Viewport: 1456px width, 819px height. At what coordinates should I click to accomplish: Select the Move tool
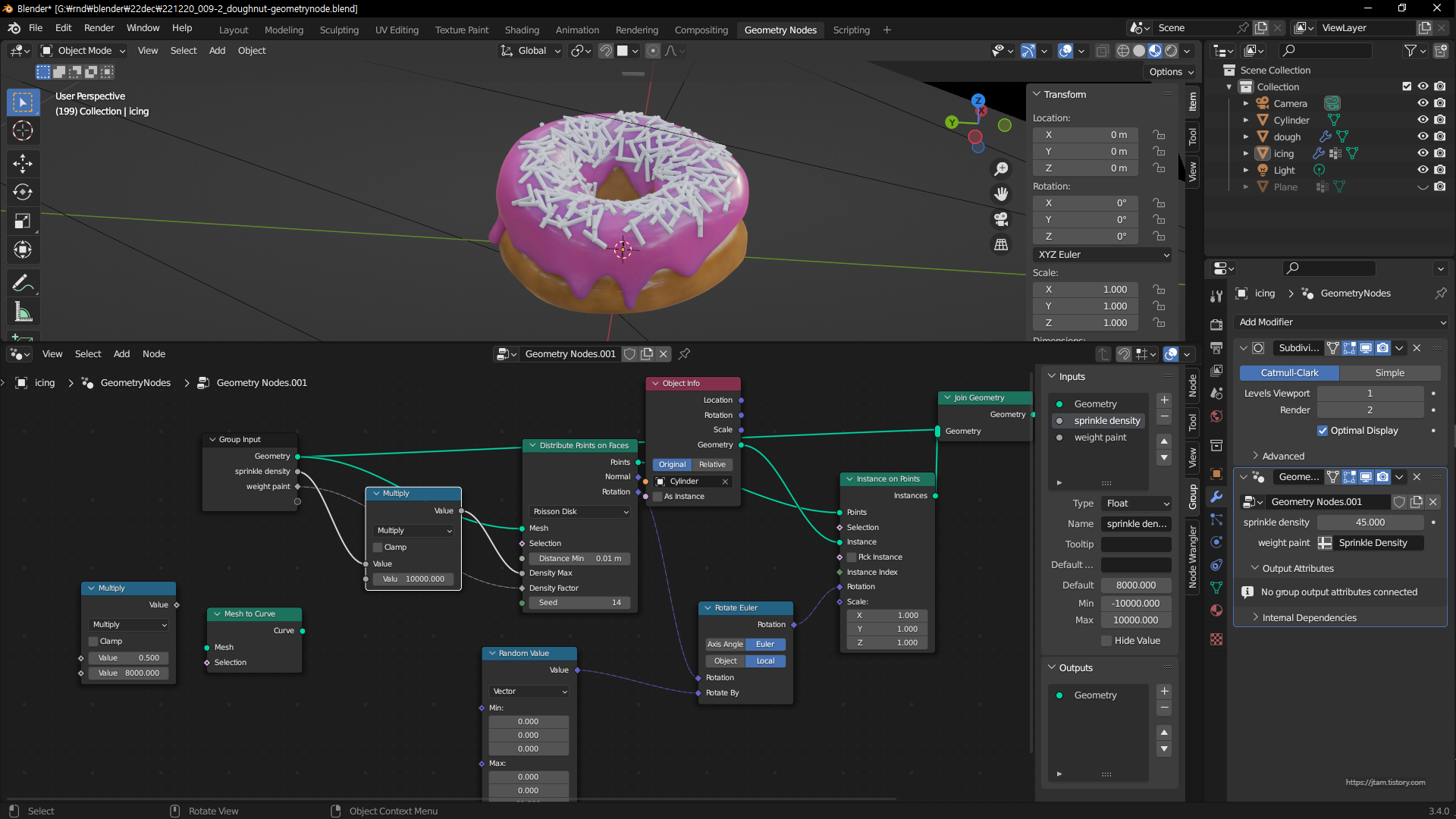point(23,163)
